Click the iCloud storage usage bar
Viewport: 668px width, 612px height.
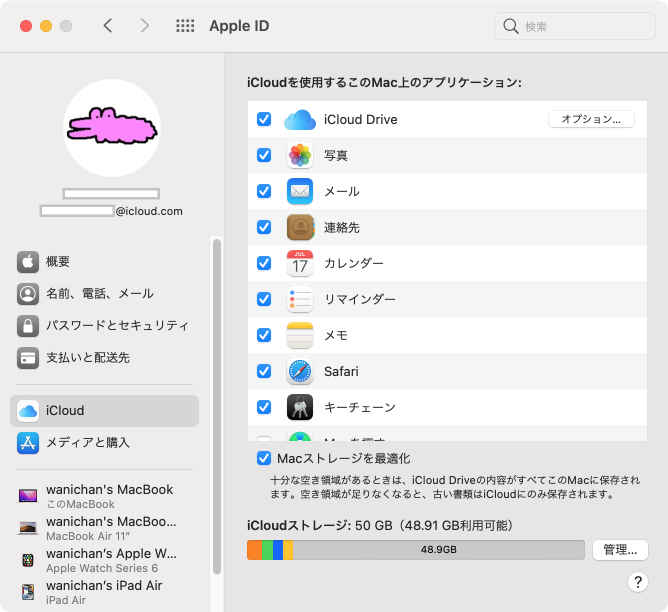coord(416,550)
